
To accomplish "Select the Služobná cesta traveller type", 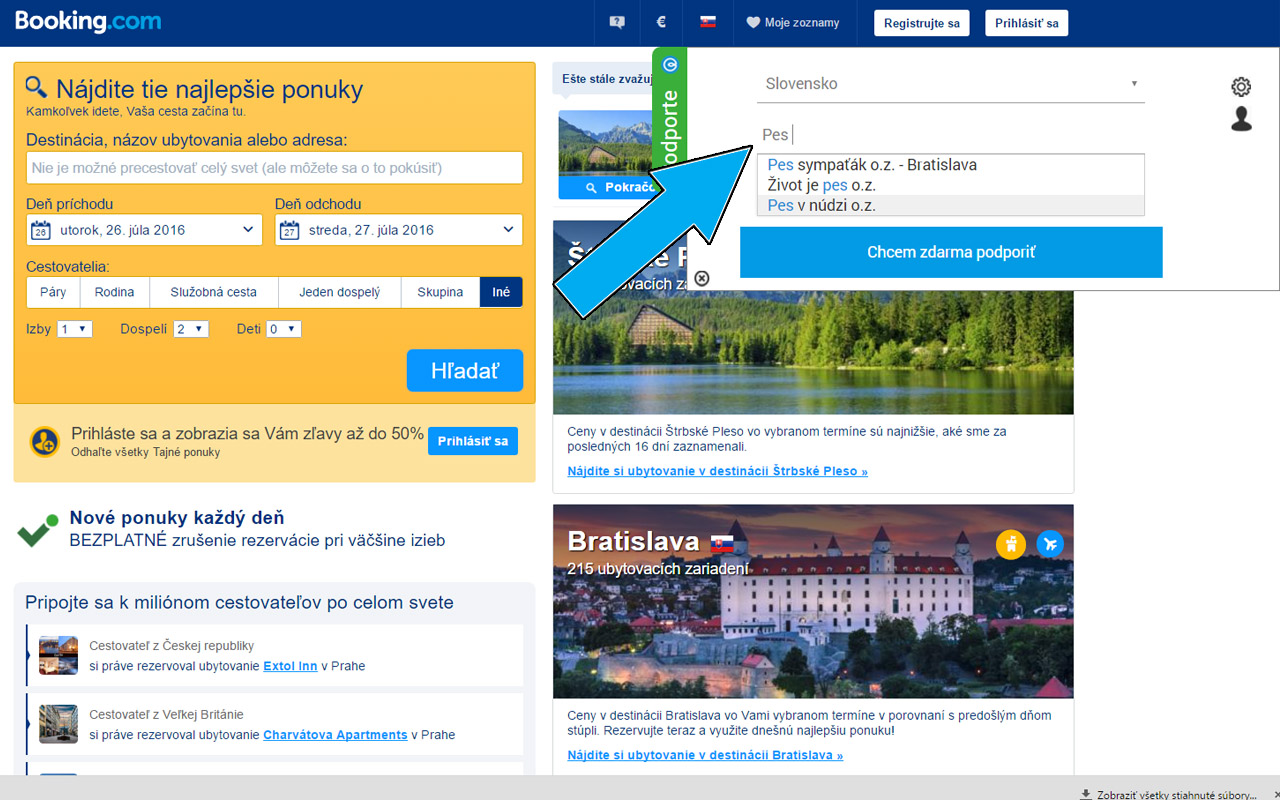I will pyautogui.click(x=213, y=292).
